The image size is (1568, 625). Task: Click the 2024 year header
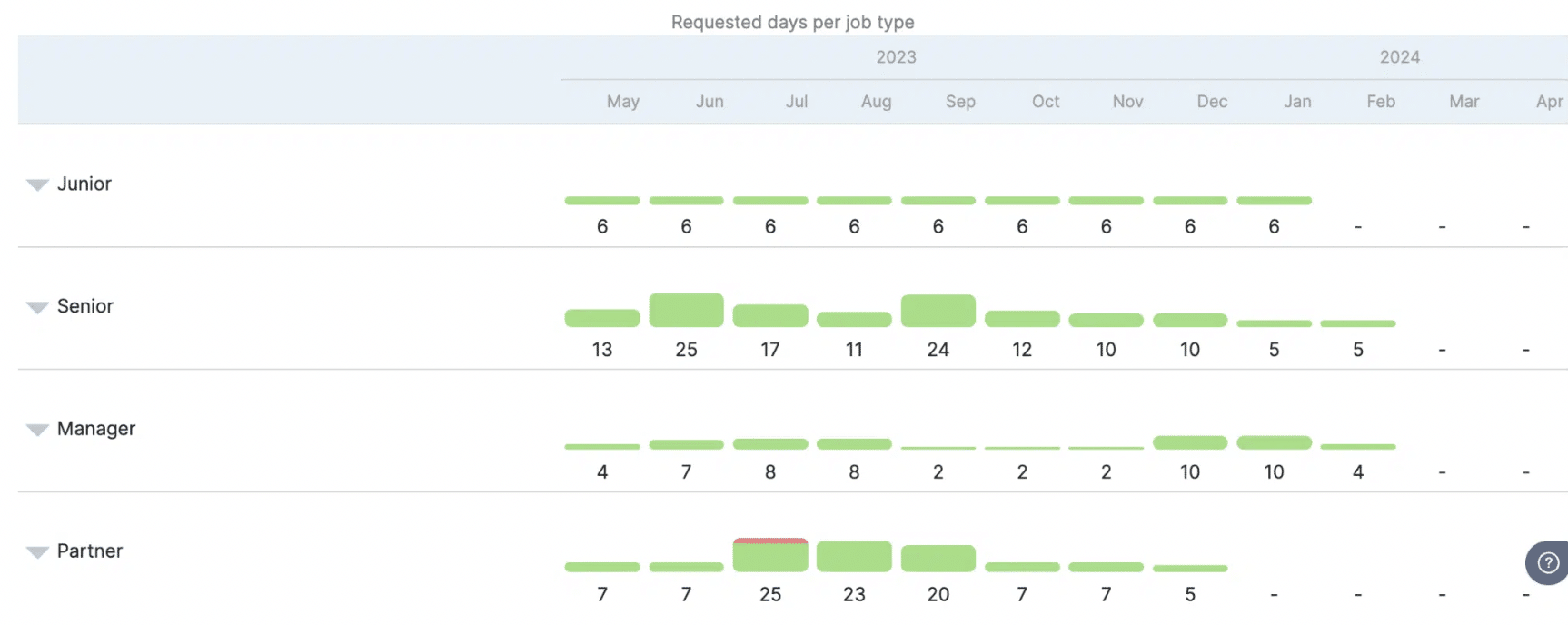(1399, 57)
